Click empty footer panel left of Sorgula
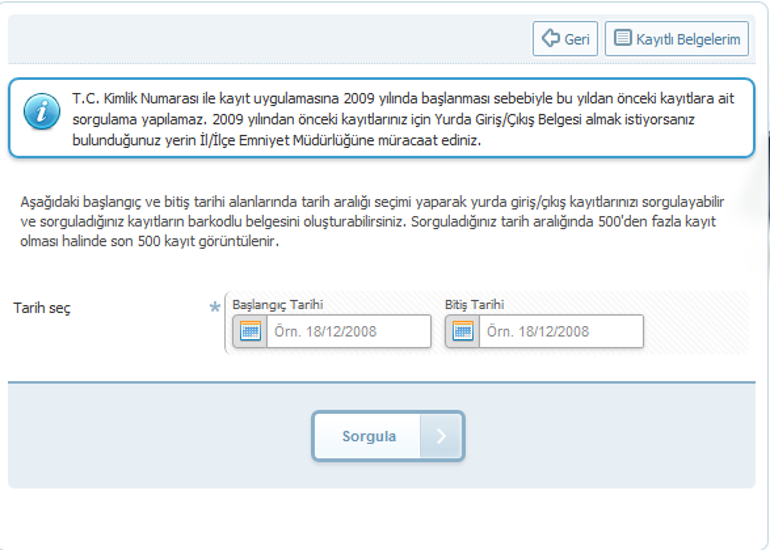This screenshot has height=550, width=770. (150, 436)
